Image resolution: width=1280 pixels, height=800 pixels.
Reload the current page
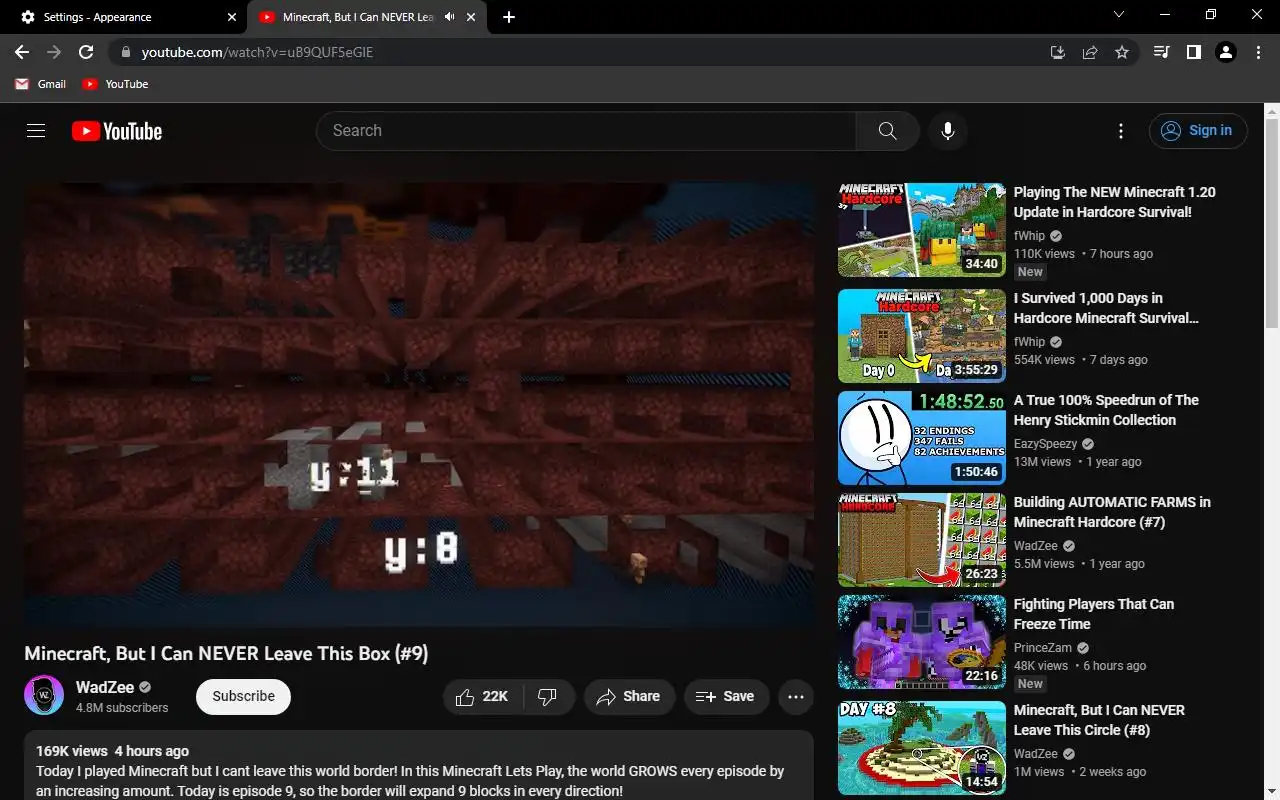click(x=86, y=52)
